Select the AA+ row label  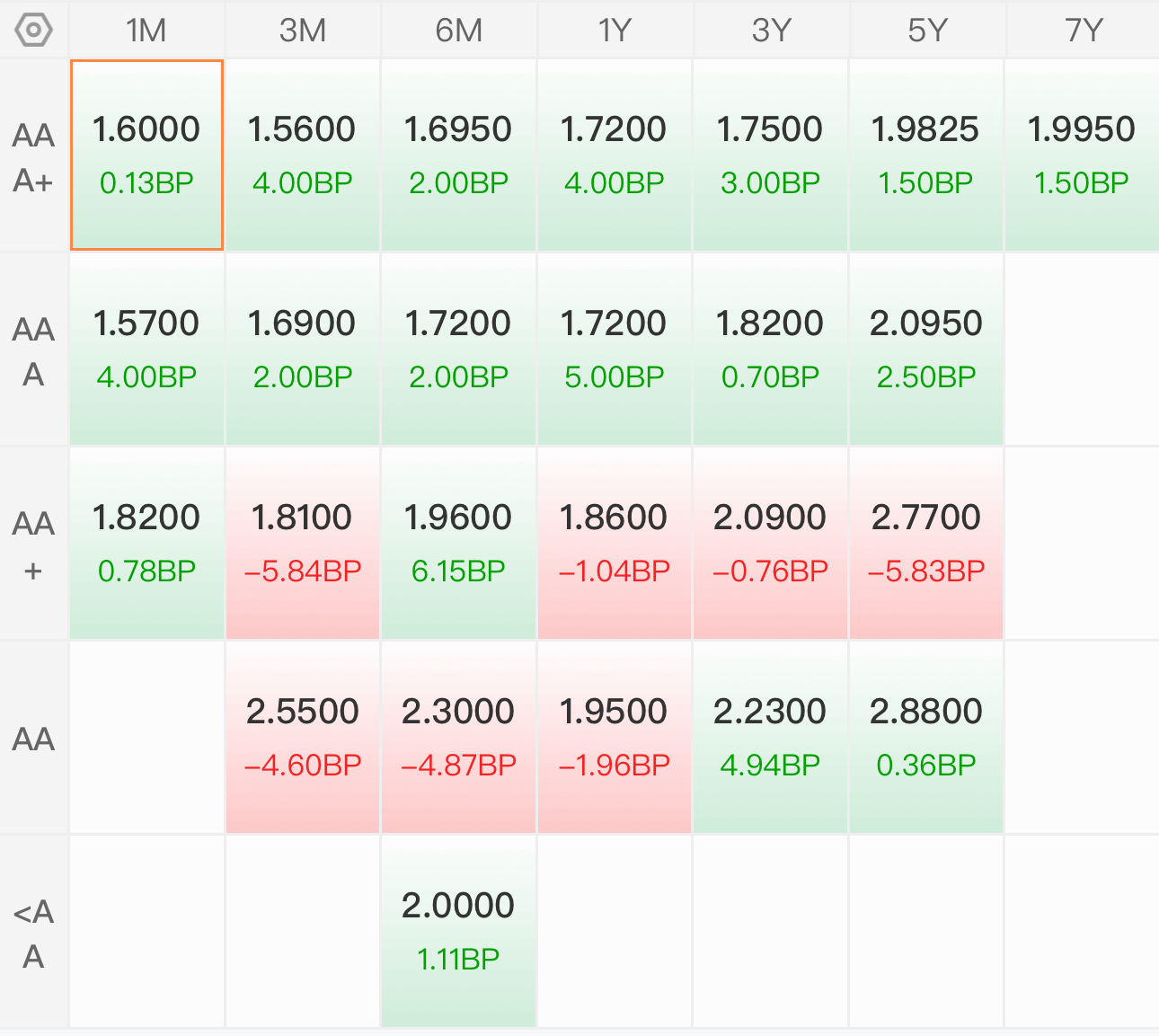click(x=34, y=545)
